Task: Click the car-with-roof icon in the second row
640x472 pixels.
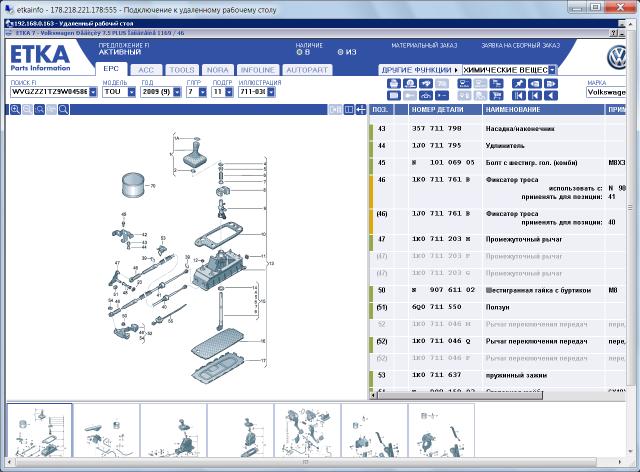Action: click(426, 96)
